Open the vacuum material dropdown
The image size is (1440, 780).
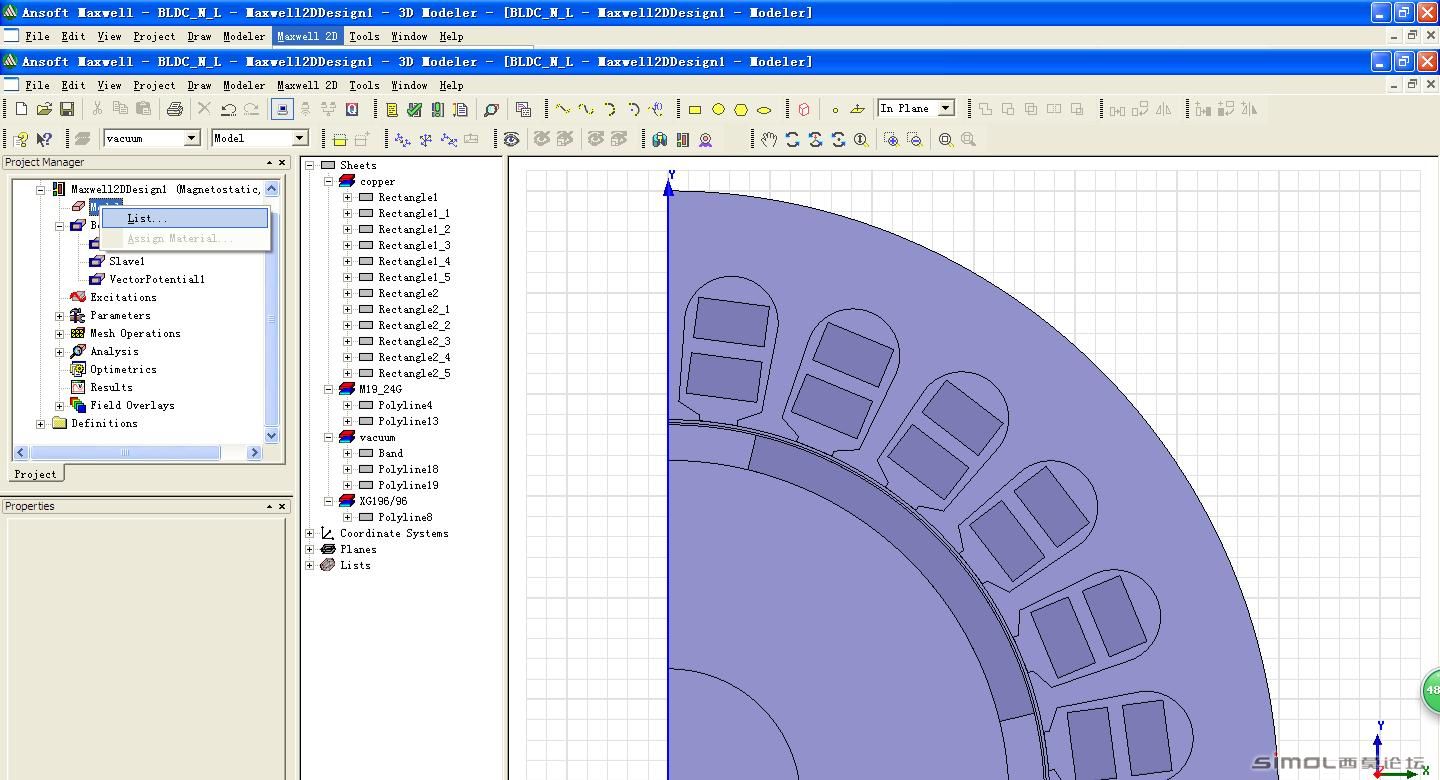191,138
